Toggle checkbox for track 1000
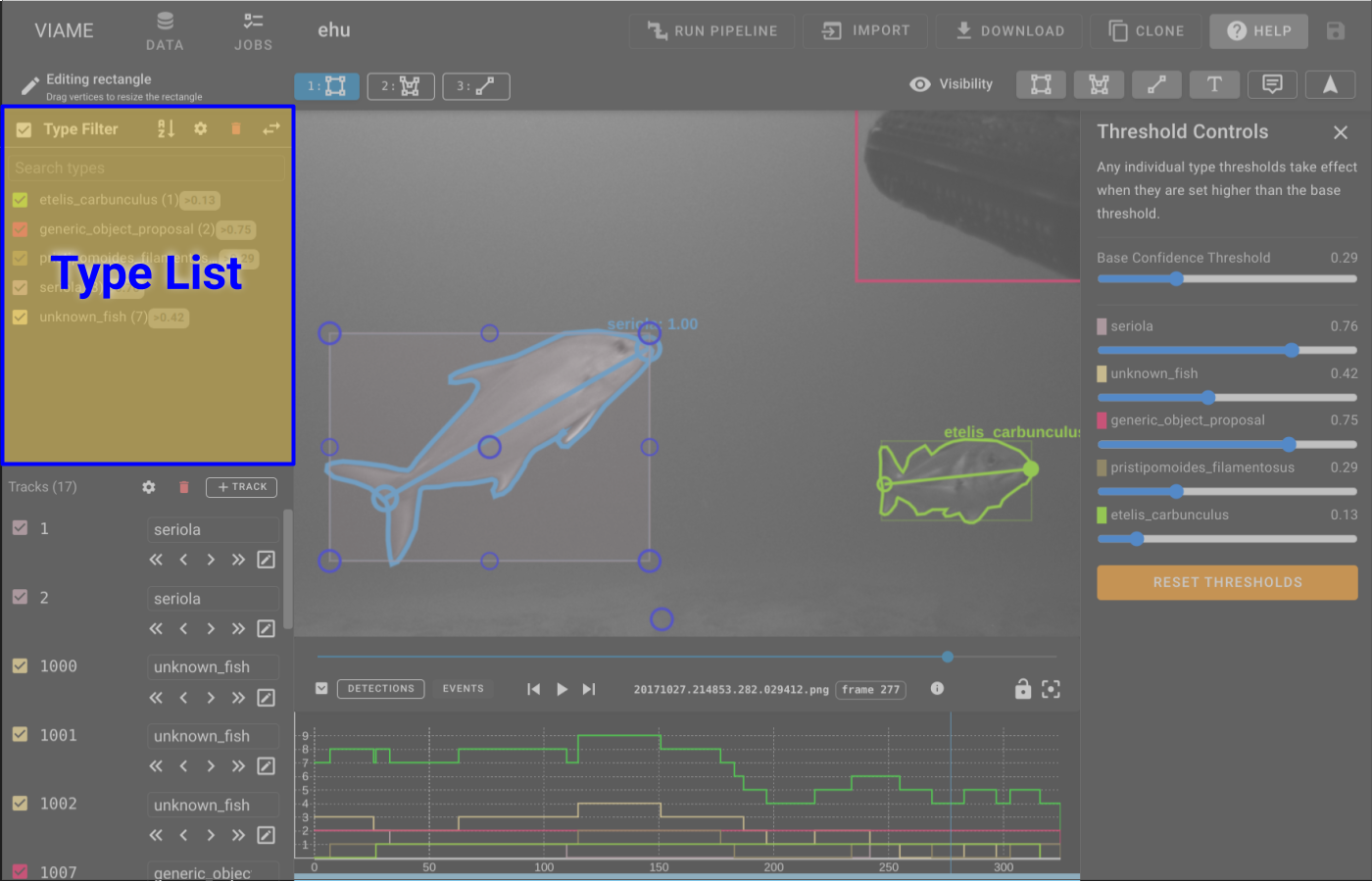Screen dimensions: 1372x882 click(20, 665)
